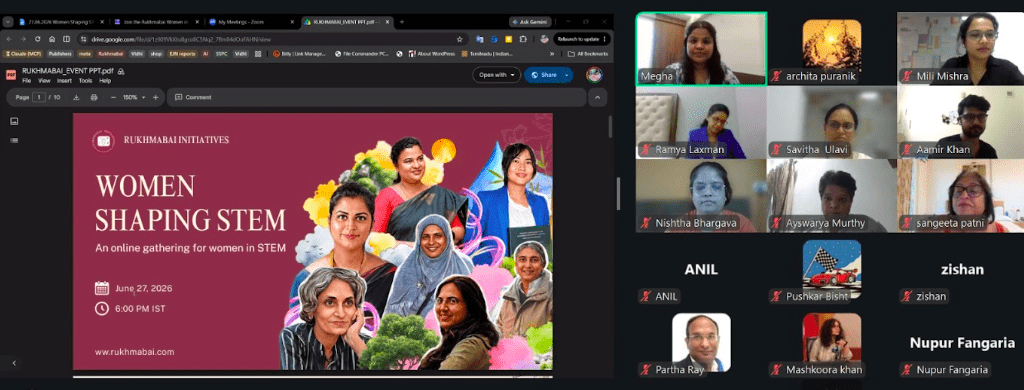Open the Chrome profile avatar
The image size is (1024, 390).
click(x=544, y=39)
